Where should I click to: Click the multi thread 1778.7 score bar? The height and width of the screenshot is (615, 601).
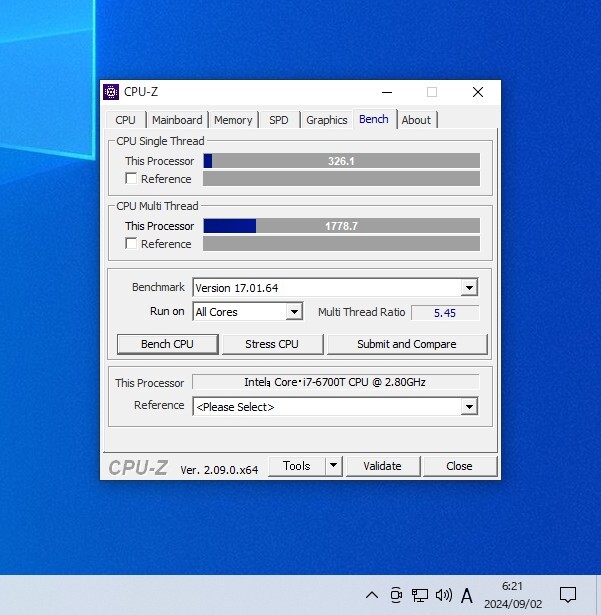click(x=341, y=226)
